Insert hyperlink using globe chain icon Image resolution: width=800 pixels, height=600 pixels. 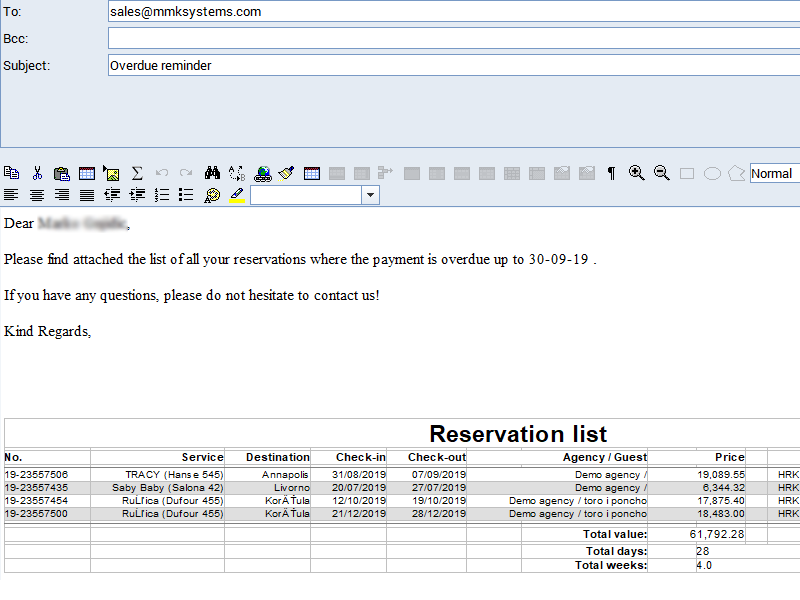(262, 173)
